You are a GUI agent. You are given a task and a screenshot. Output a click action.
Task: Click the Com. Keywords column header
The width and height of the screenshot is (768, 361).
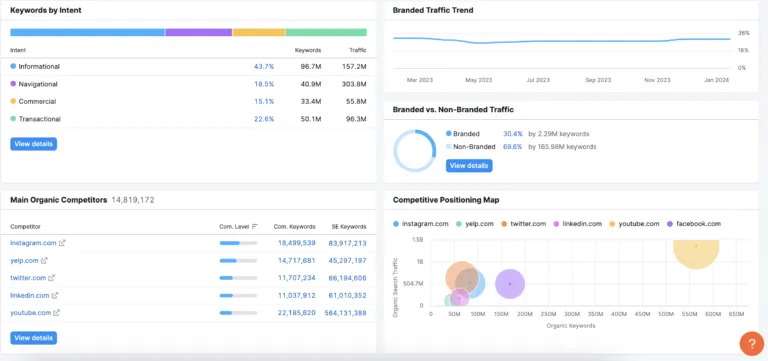294,227
